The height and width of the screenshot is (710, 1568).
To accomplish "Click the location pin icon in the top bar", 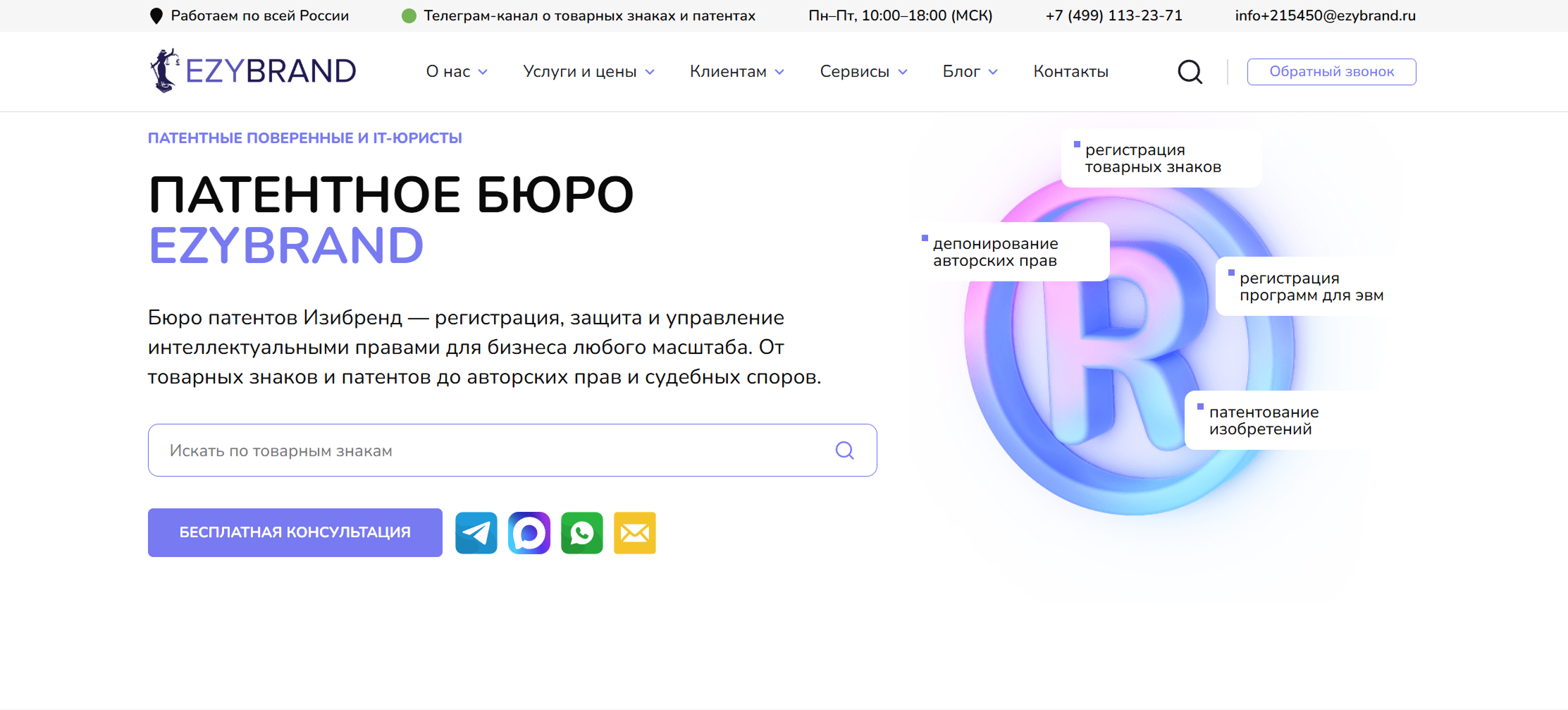I will pyautogui.click(x=156, y=16).
